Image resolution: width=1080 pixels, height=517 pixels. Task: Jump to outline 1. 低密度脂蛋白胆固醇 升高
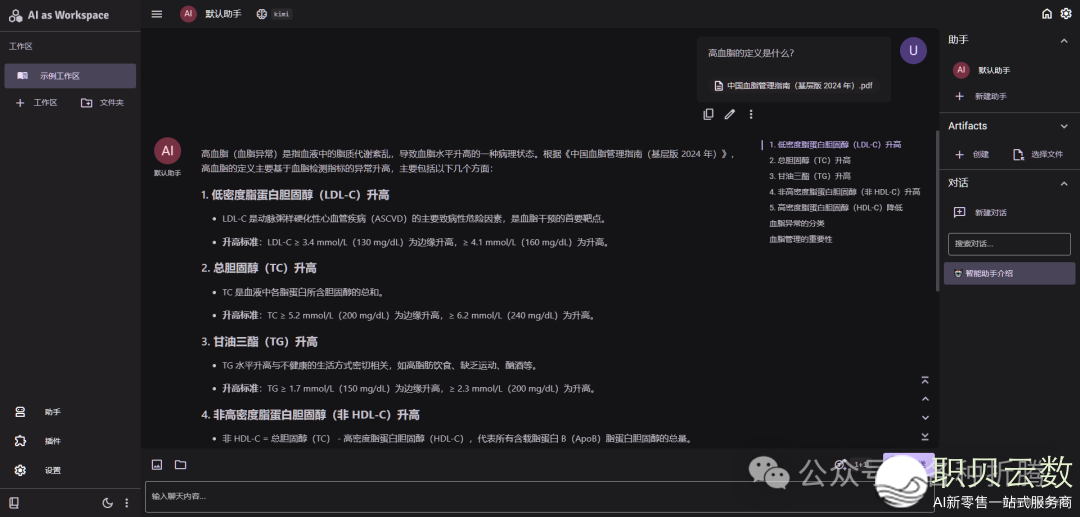[835, 145]
